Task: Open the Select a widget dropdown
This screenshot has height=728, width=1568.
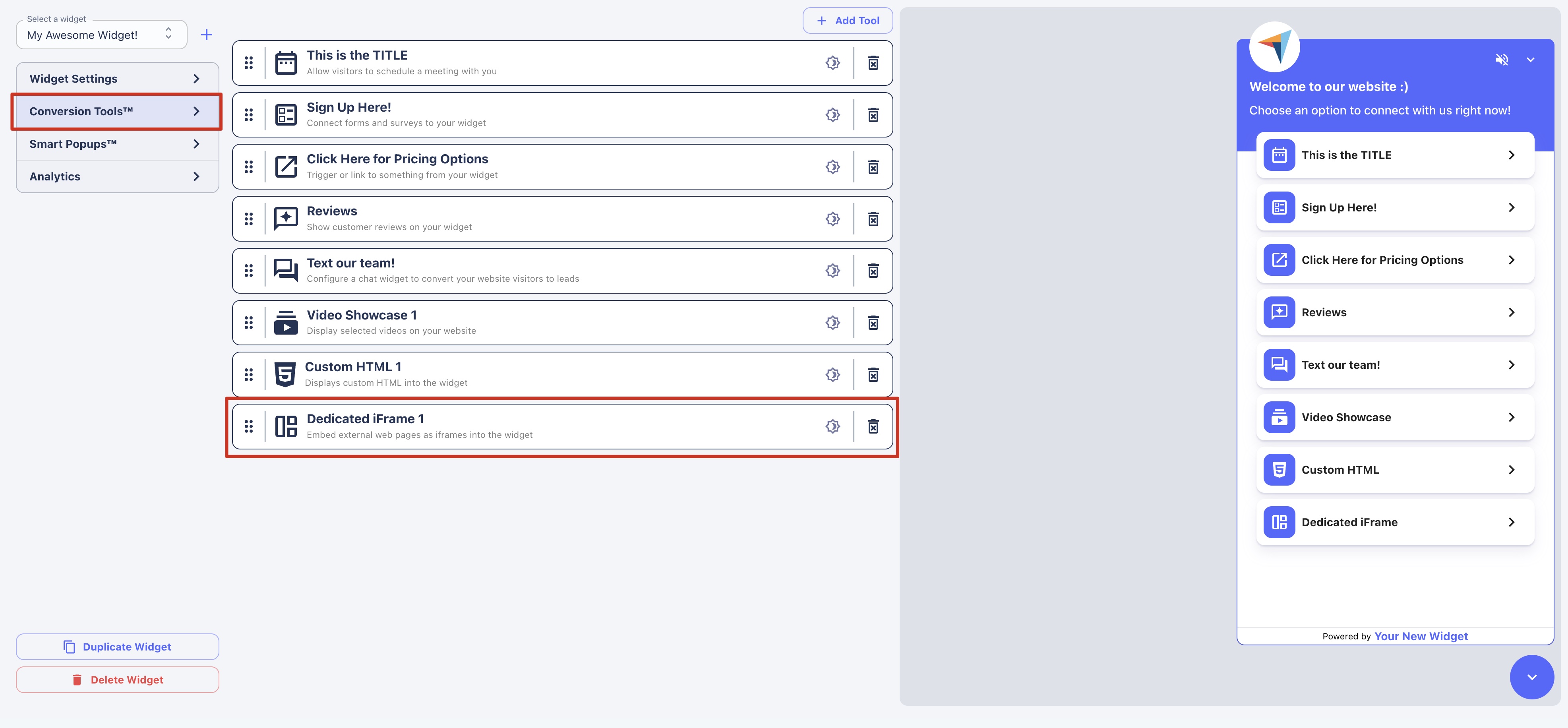Action: point(101,35)
